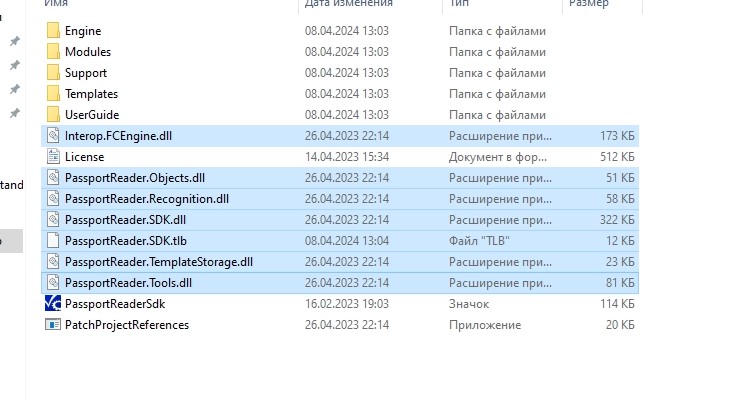Click the 81 КБ size cell
Viewport: 749px width, 400px height.
click(x=620, y=283)
